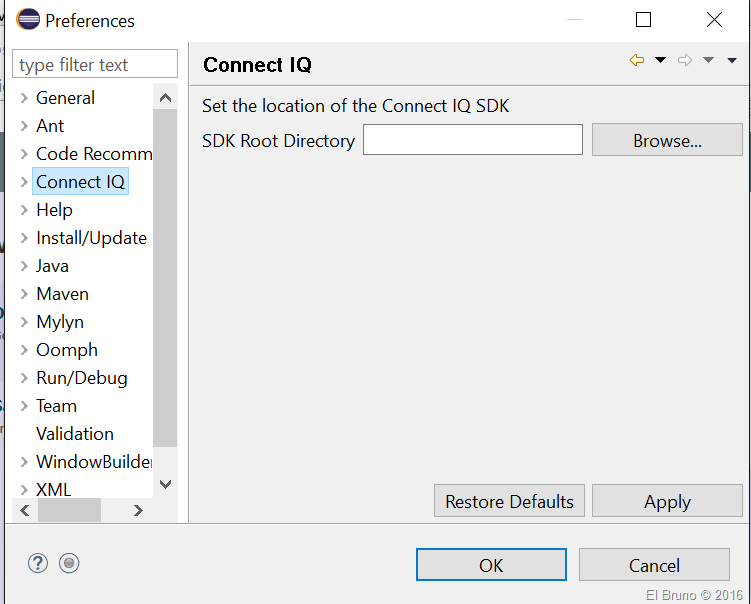This screenshot has height=604, width=751.
Task: Apply the preference changes
Action: click(x=667, y=501)
